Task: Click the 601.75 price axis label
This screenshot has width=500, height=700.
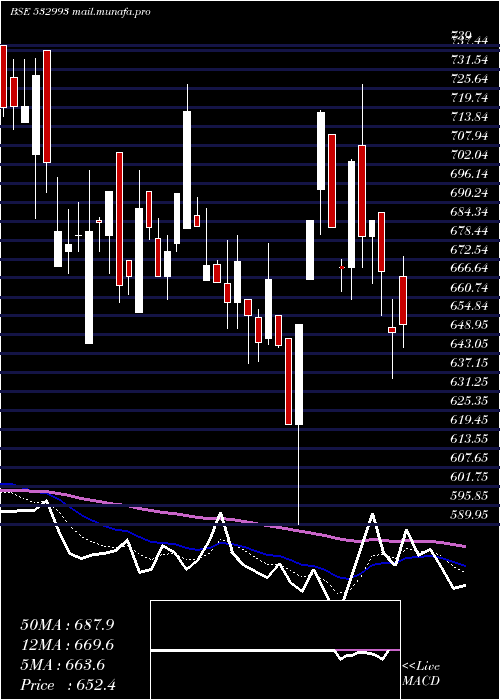Action: (469, 477)
